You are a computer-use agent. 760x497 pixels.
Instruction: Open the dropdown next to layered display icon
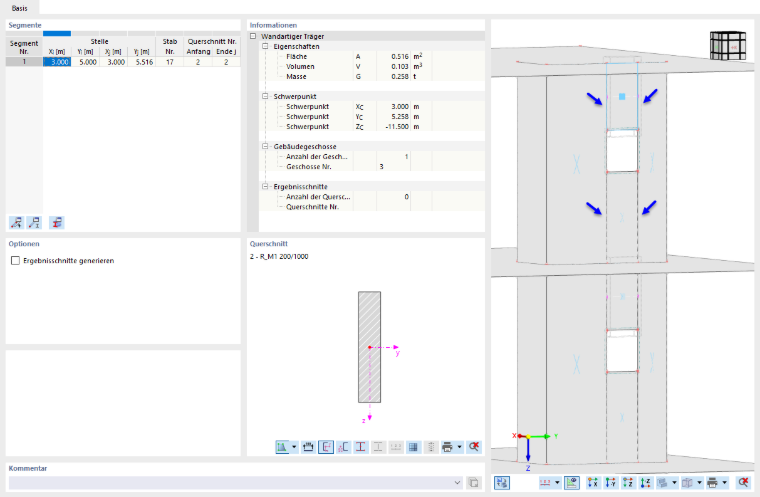click(x=674, y=482)
